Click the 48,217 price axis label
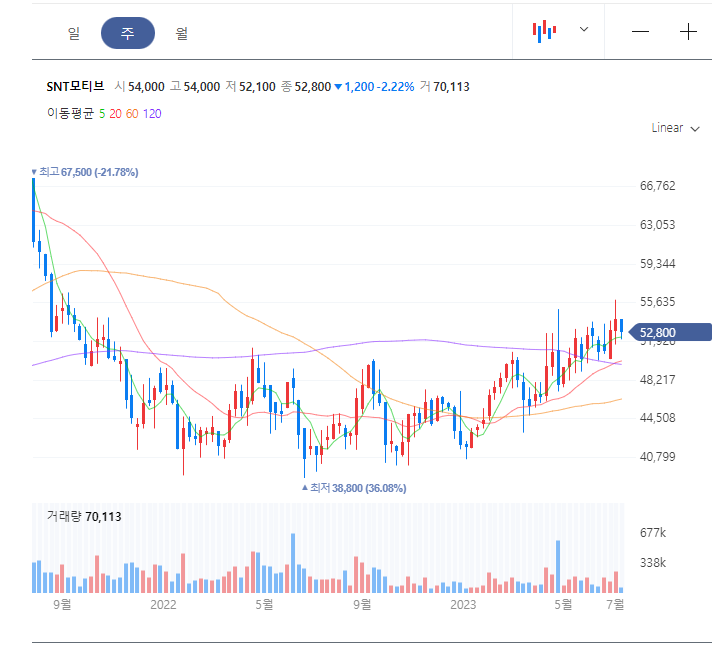Image resolution: width=721 pixels, height=645 pixels. coord(658,380)
